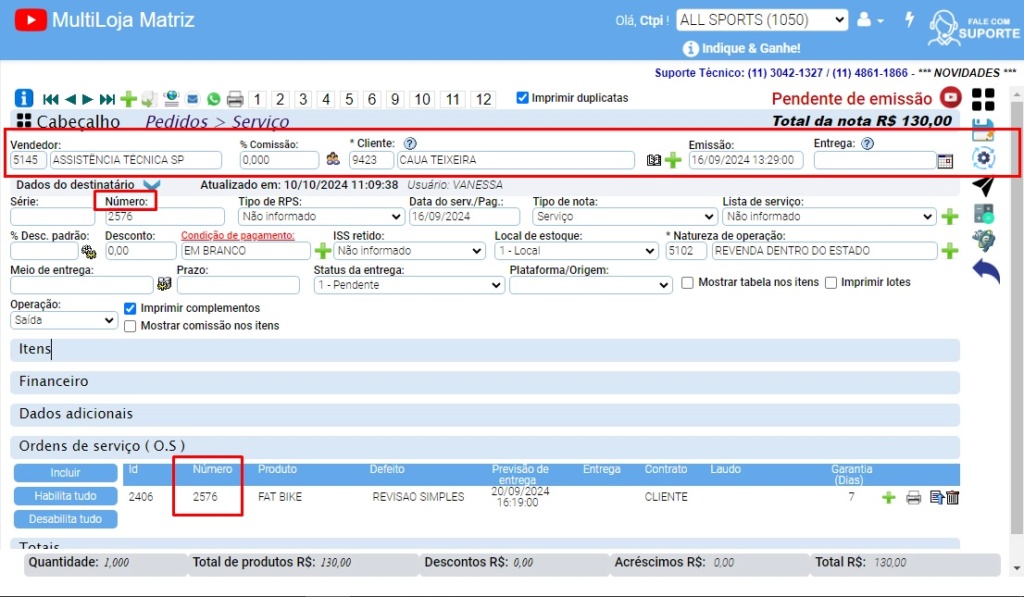Open Fale com Suporte headset icon
Screen dimensions: 1024x597
click(x=973, y=27)
